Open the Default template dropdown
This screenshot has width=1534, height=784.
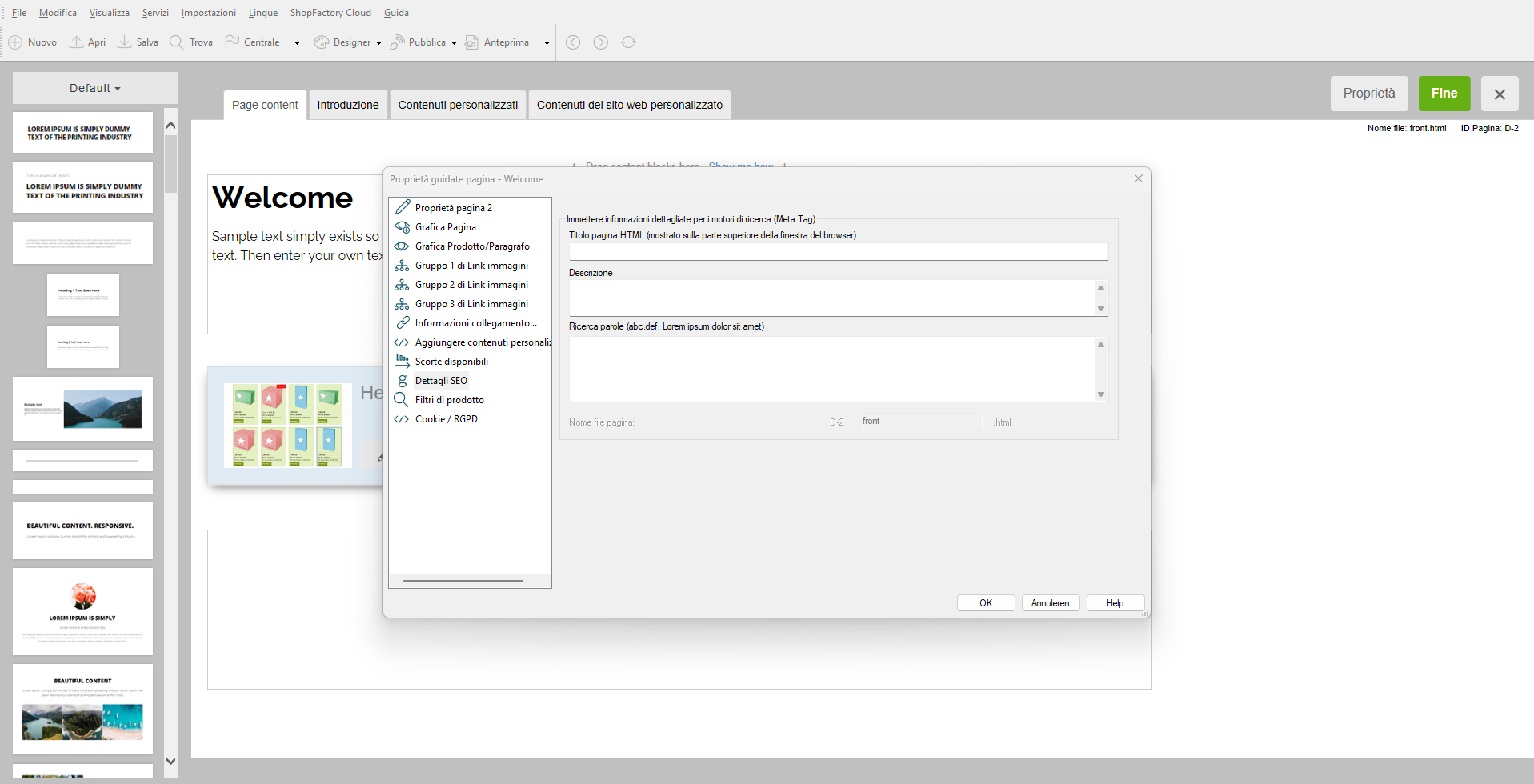[x=94, y=88]
